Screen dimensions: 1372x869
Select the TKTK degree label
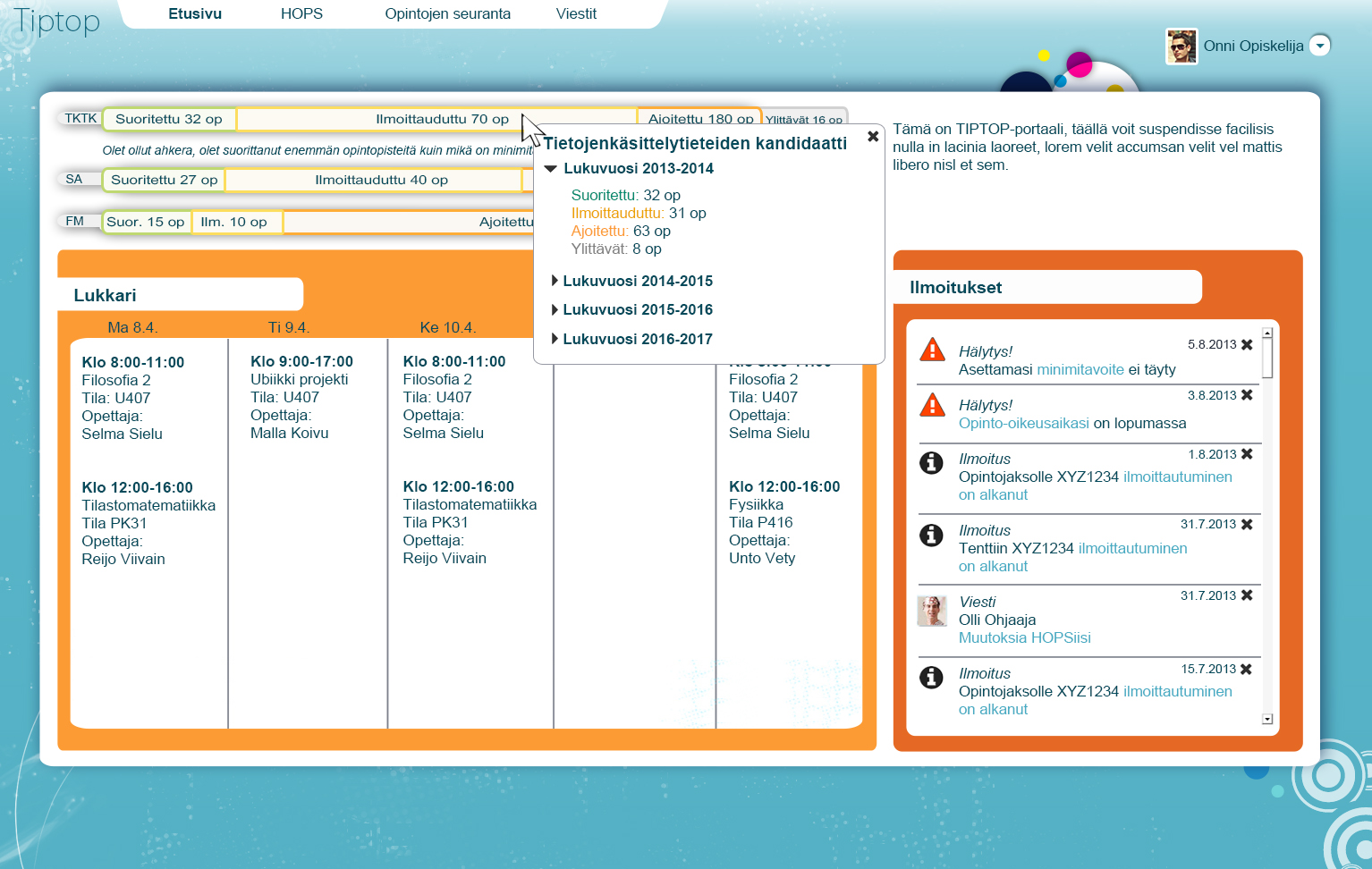pyautogui.click(x=80, y=118)
